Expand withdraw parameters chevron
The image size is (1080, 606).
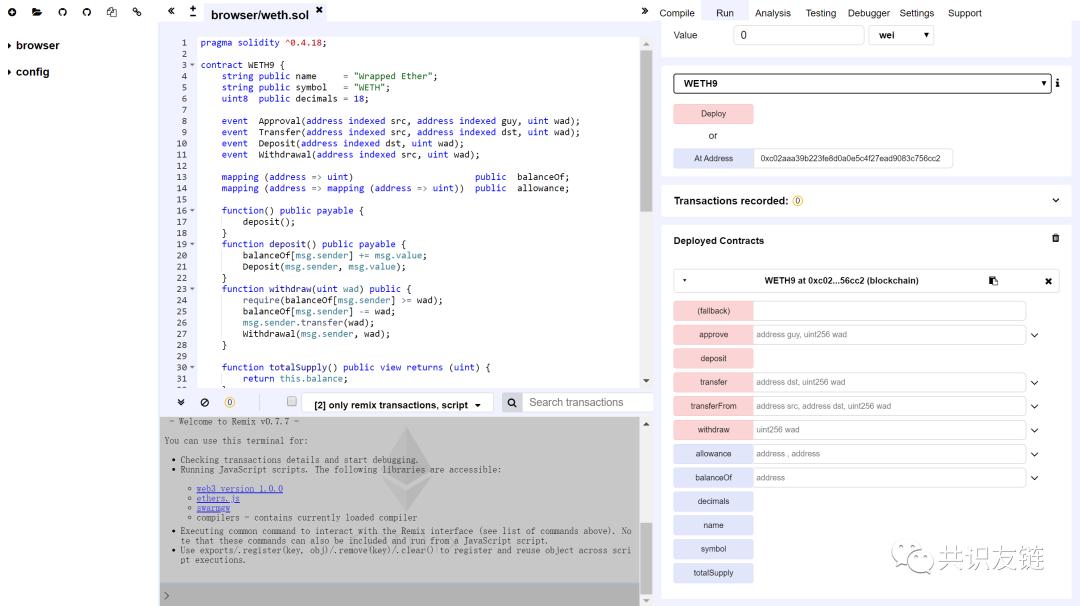click(x=1035, y=430)
